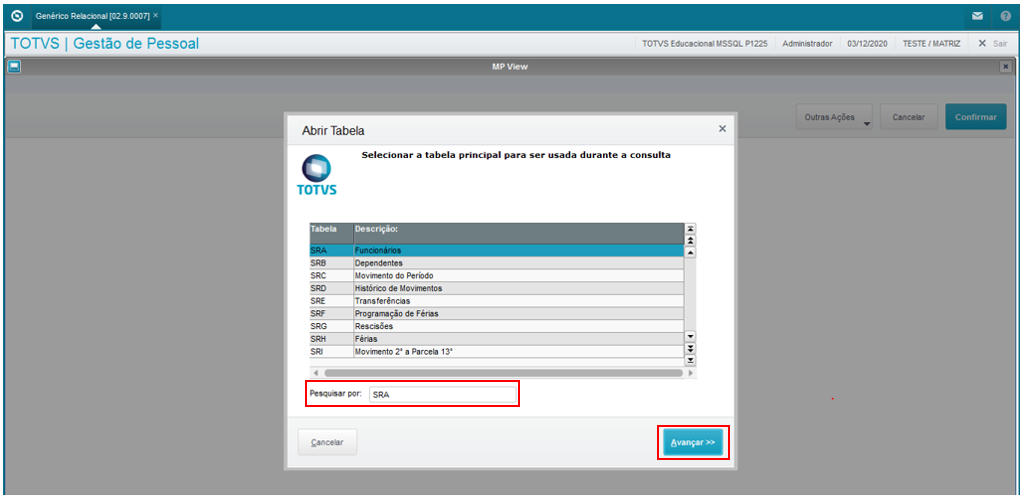Select the SRH Férias row
Image resolution: width=1026 pixels, height=496 pixels.
[497, 339]
